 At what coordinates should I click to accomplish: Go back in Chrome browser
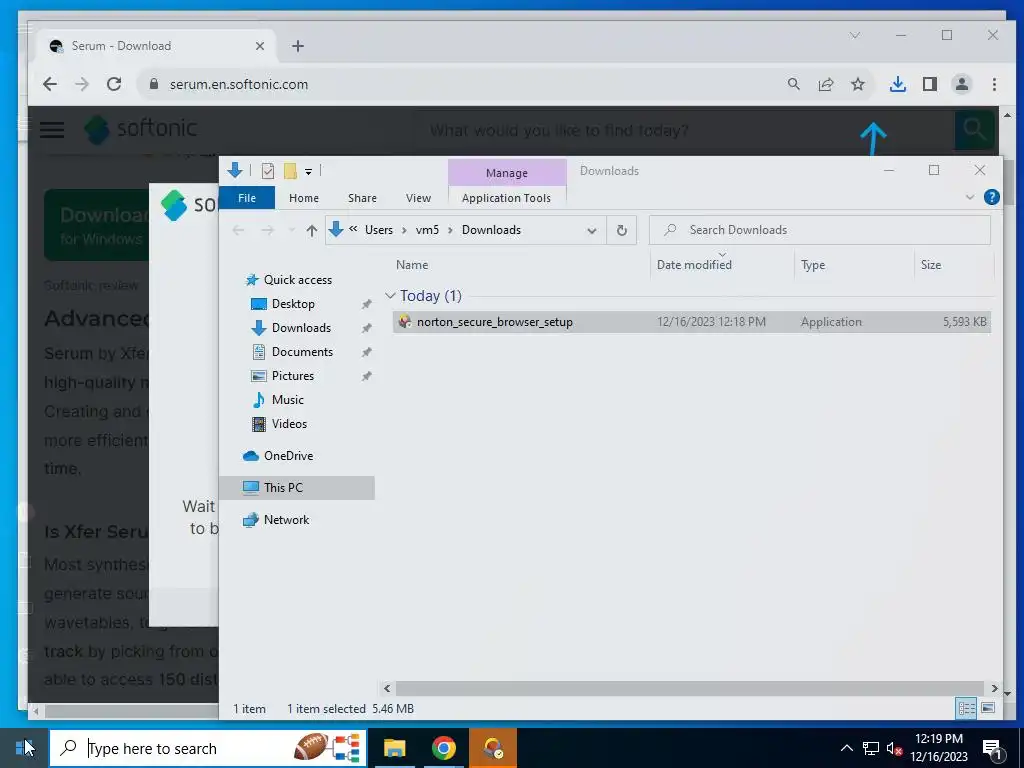[50, 84]
